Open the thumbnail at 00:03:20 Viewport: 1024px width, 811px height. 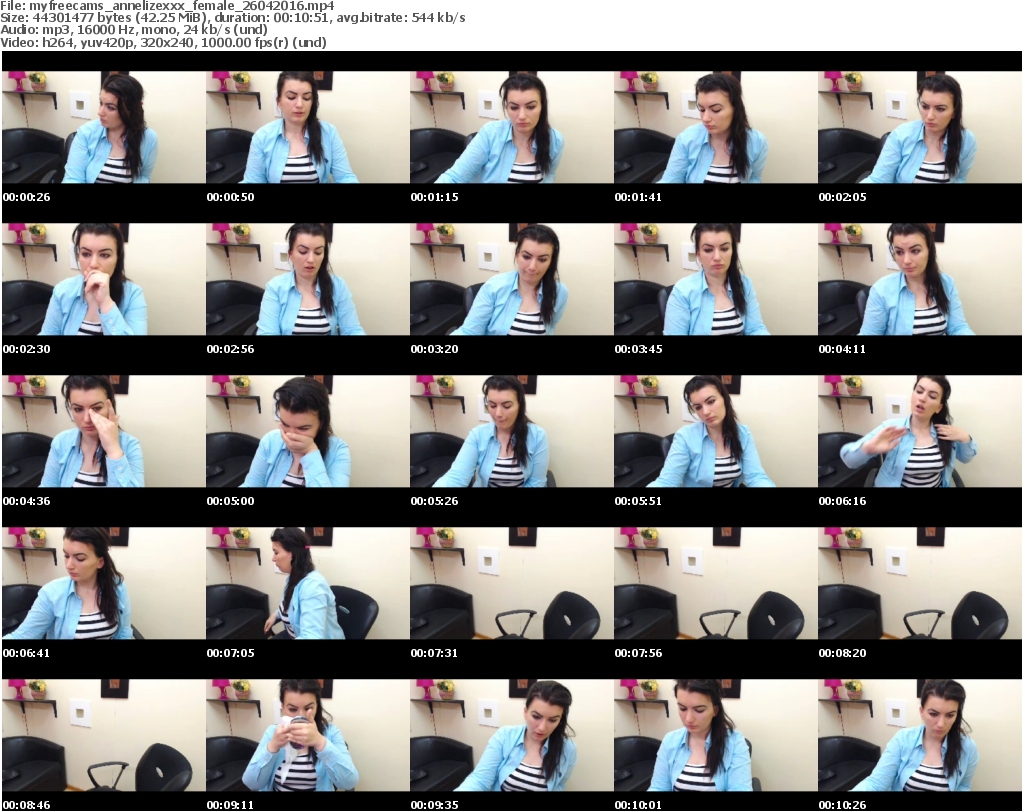click(511, 279)
